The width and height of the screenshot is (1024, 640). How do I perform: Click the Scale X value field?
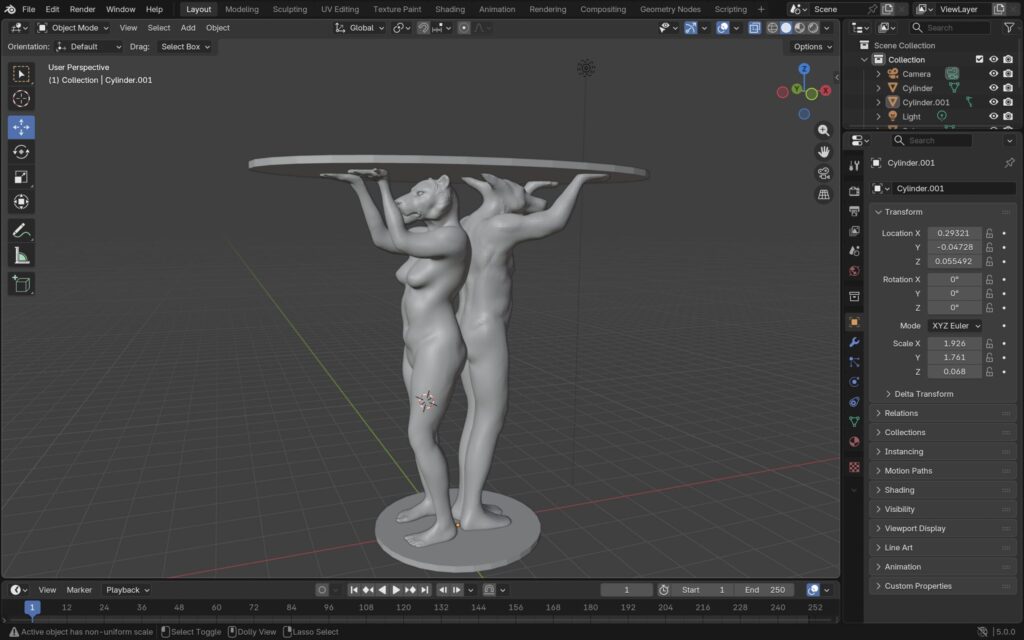click(954, 343)
